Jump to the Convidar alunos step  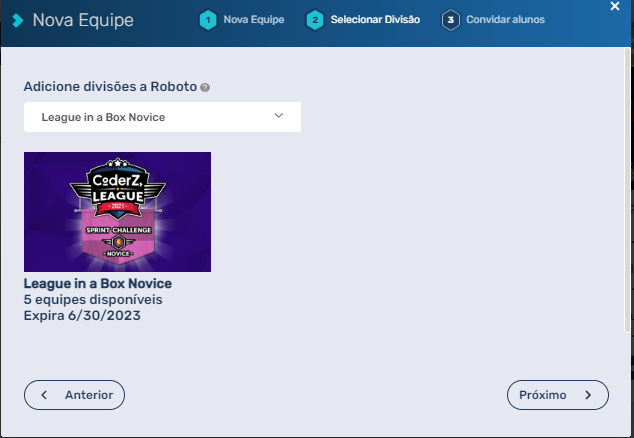(x=504, y=19)
